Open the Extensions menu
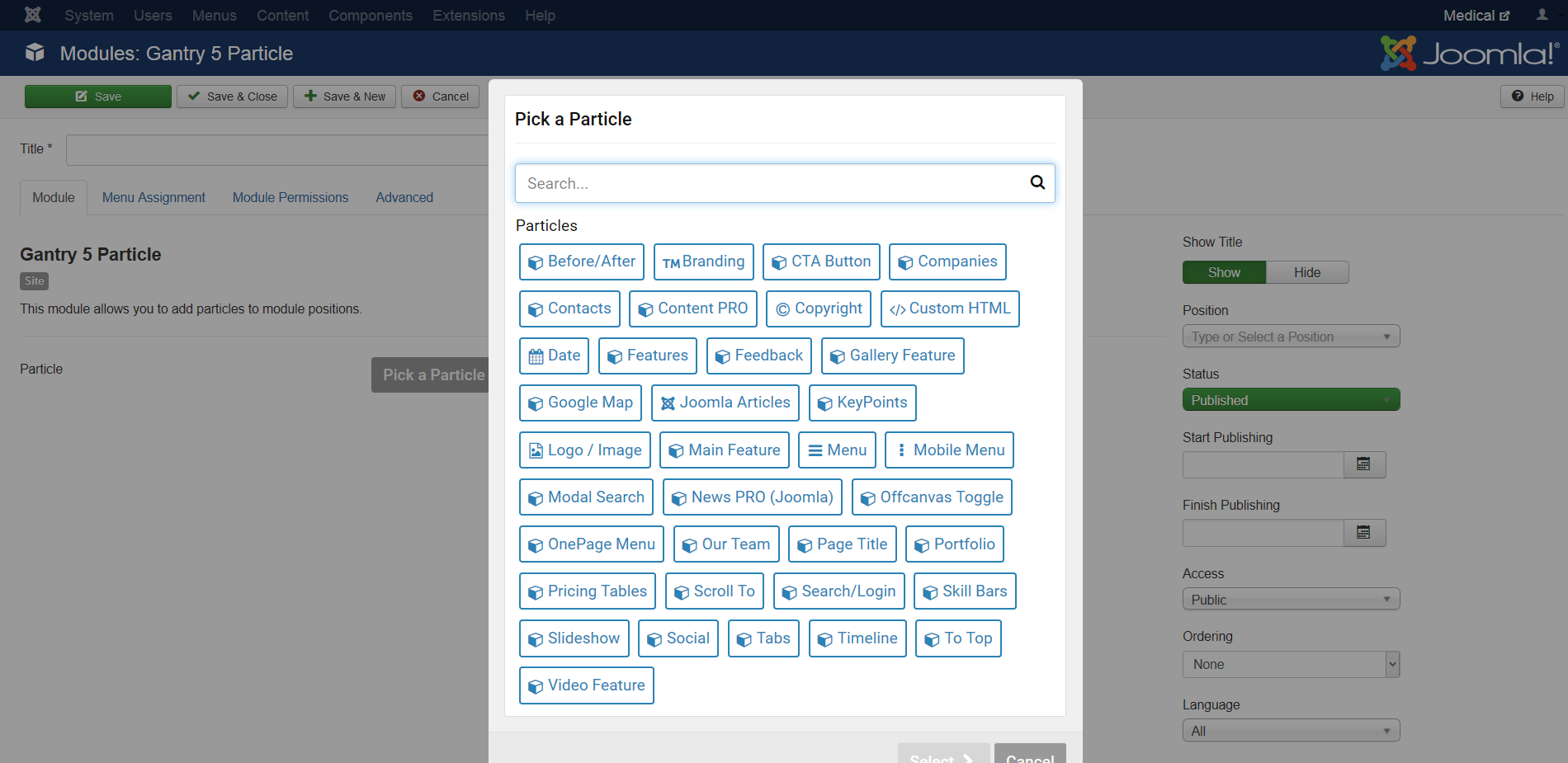Screen dimensions: 1568x763 (x=468, y=16)
